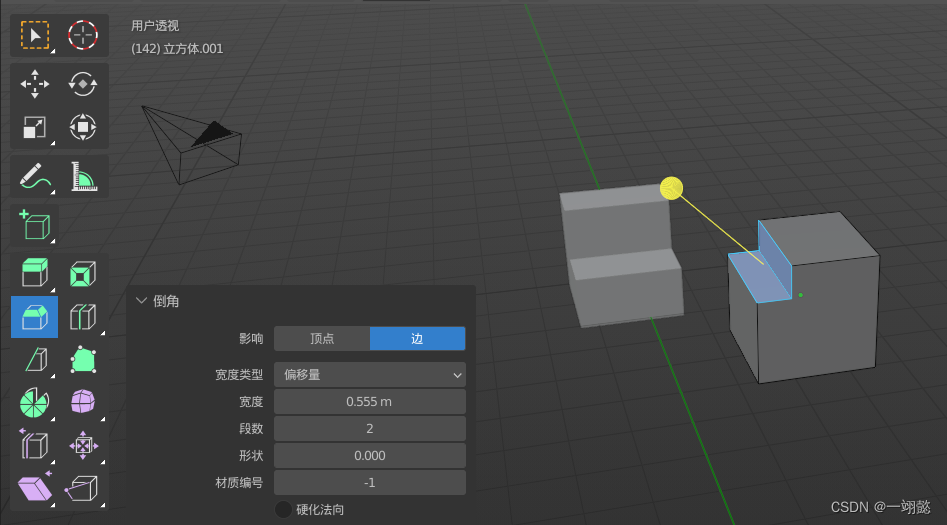
Task: Click the 形状 0.000 slider field
Action: point(370,456)
